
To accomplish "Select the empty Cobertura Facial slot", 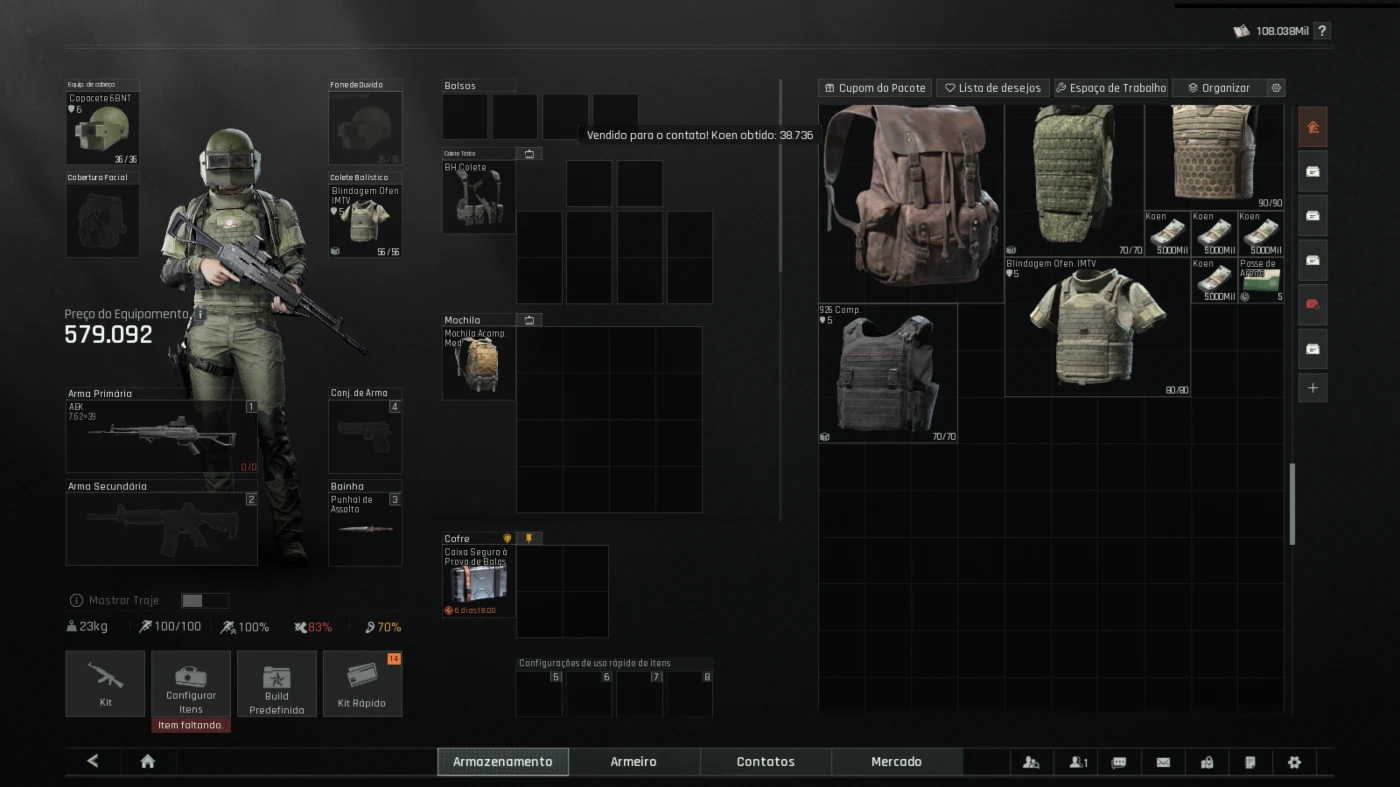I will [x=103, y=221].
